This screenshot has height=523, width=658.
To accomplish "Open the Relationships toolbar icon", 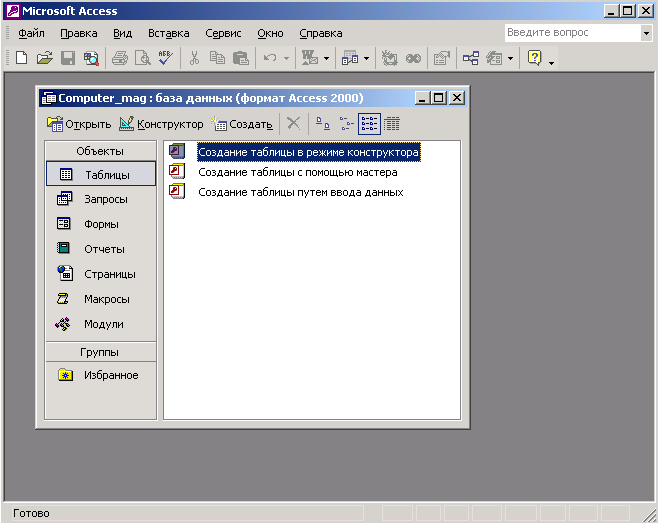I will tap(471, 58).
